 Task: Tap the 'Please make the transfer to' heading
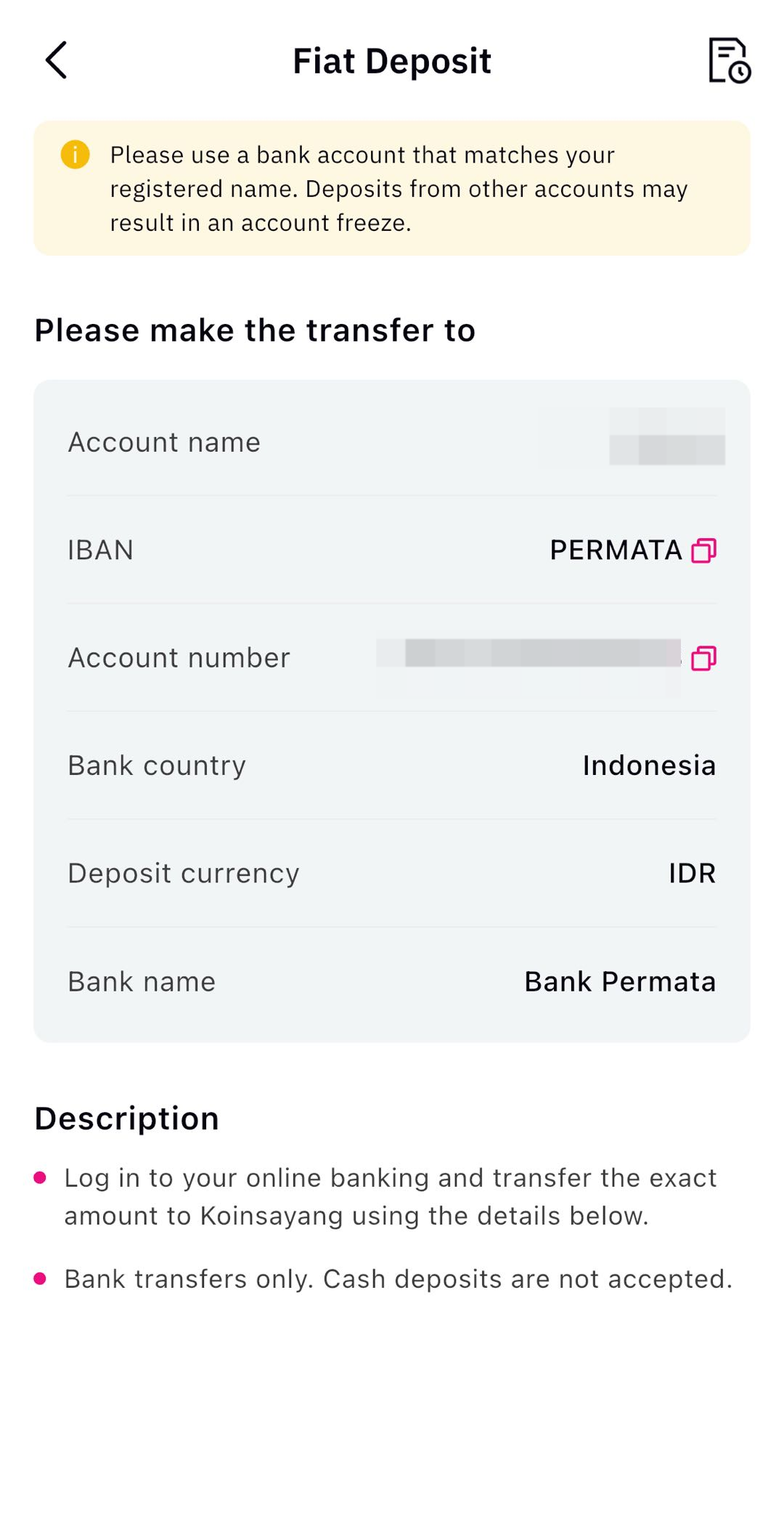tap(255, 330)
